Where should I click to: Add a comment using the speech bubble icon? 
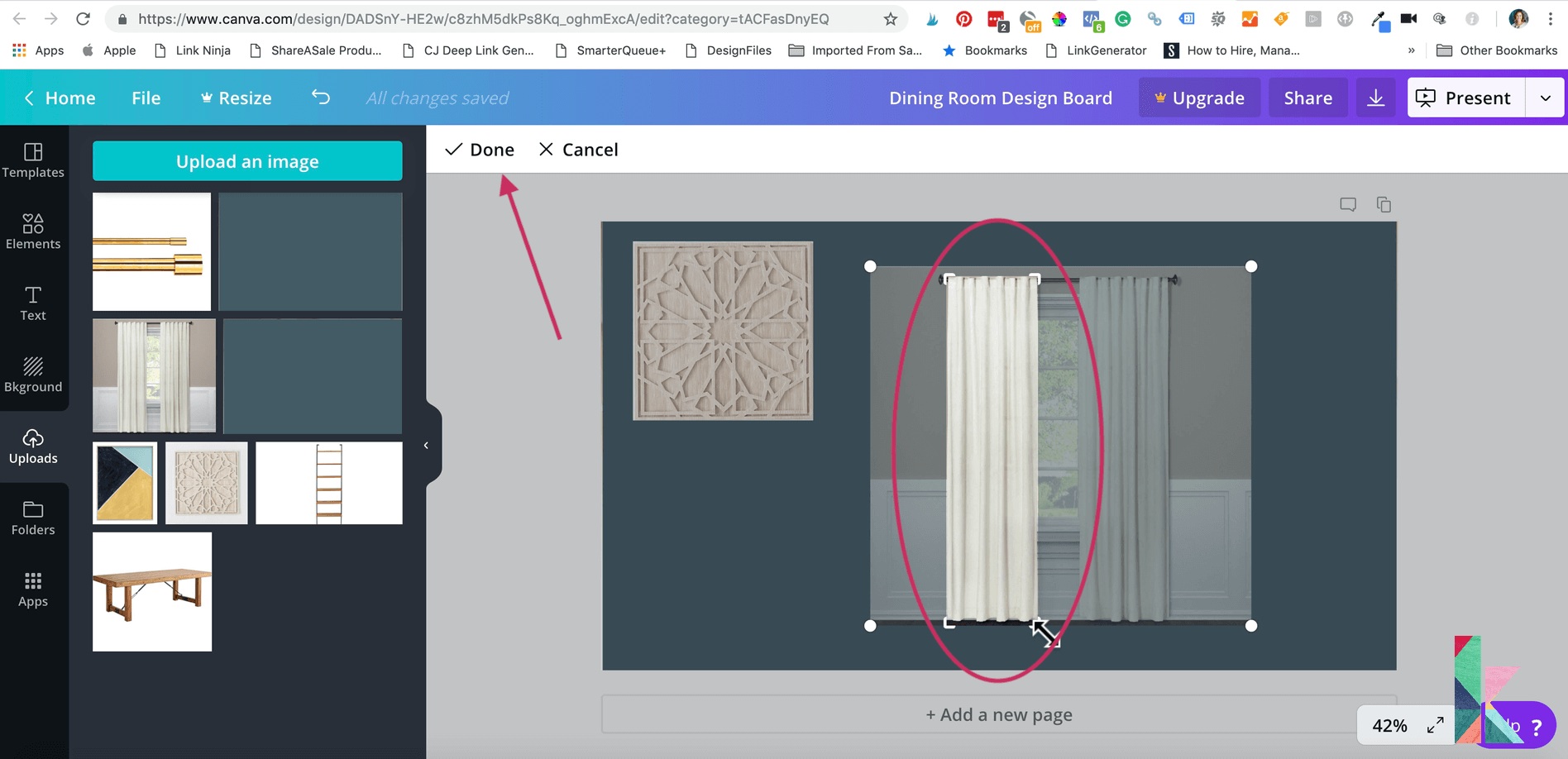click(1348, 203)
